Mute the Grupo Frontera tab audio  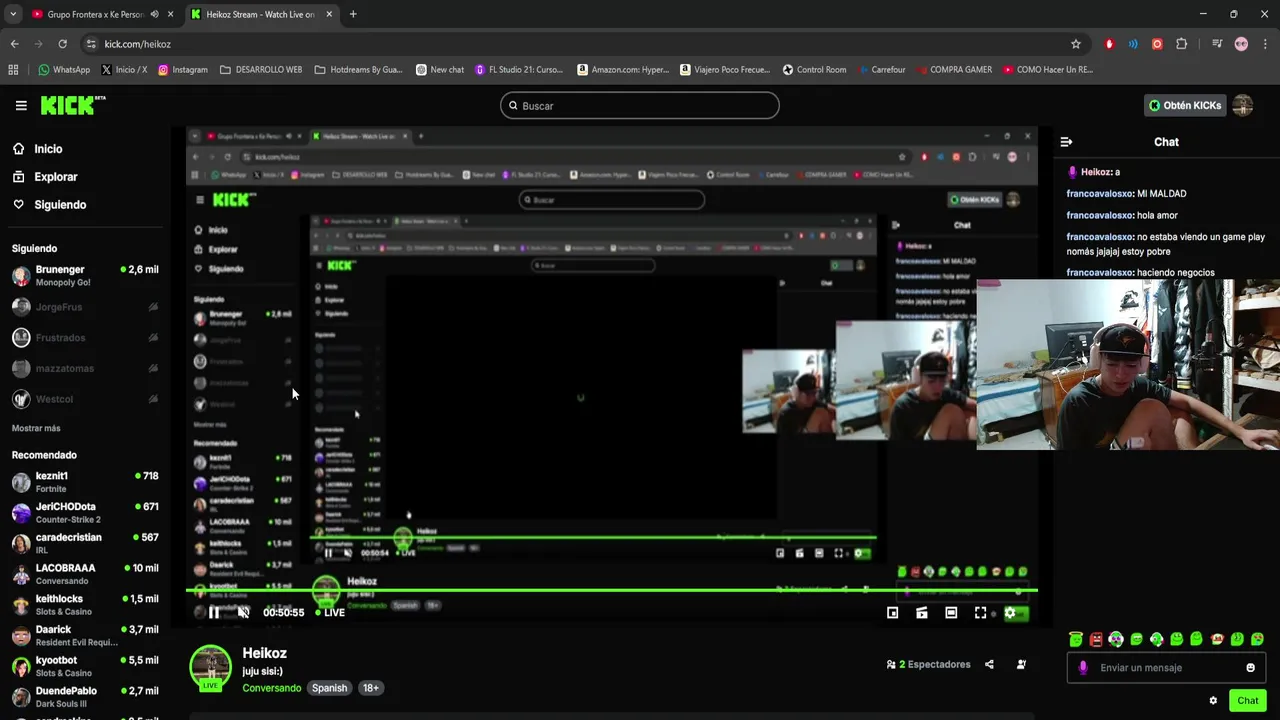154,14
